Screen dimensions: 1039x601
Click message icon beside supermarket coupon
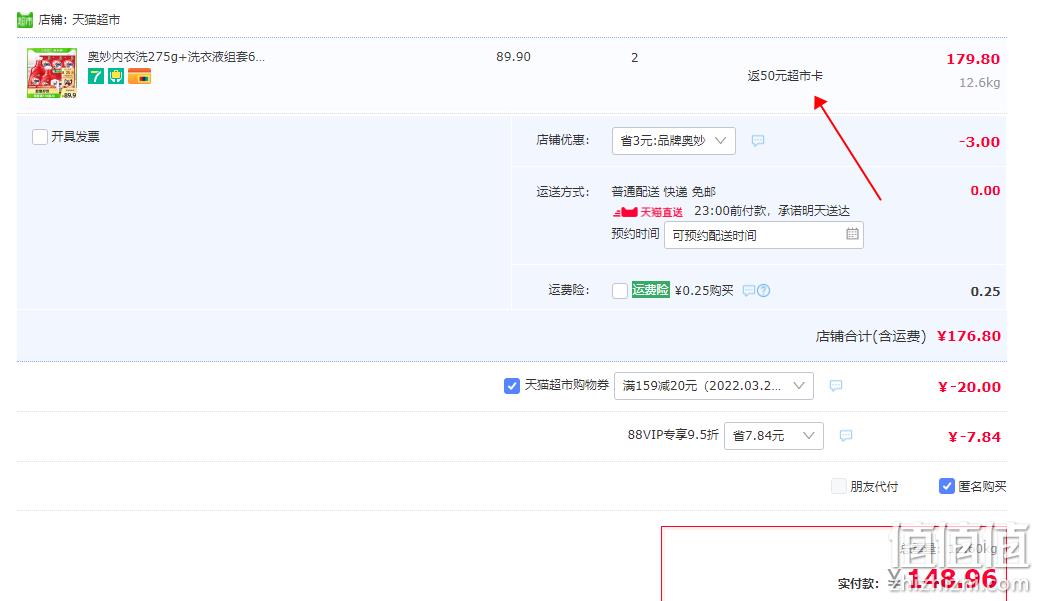pos(836,386)
